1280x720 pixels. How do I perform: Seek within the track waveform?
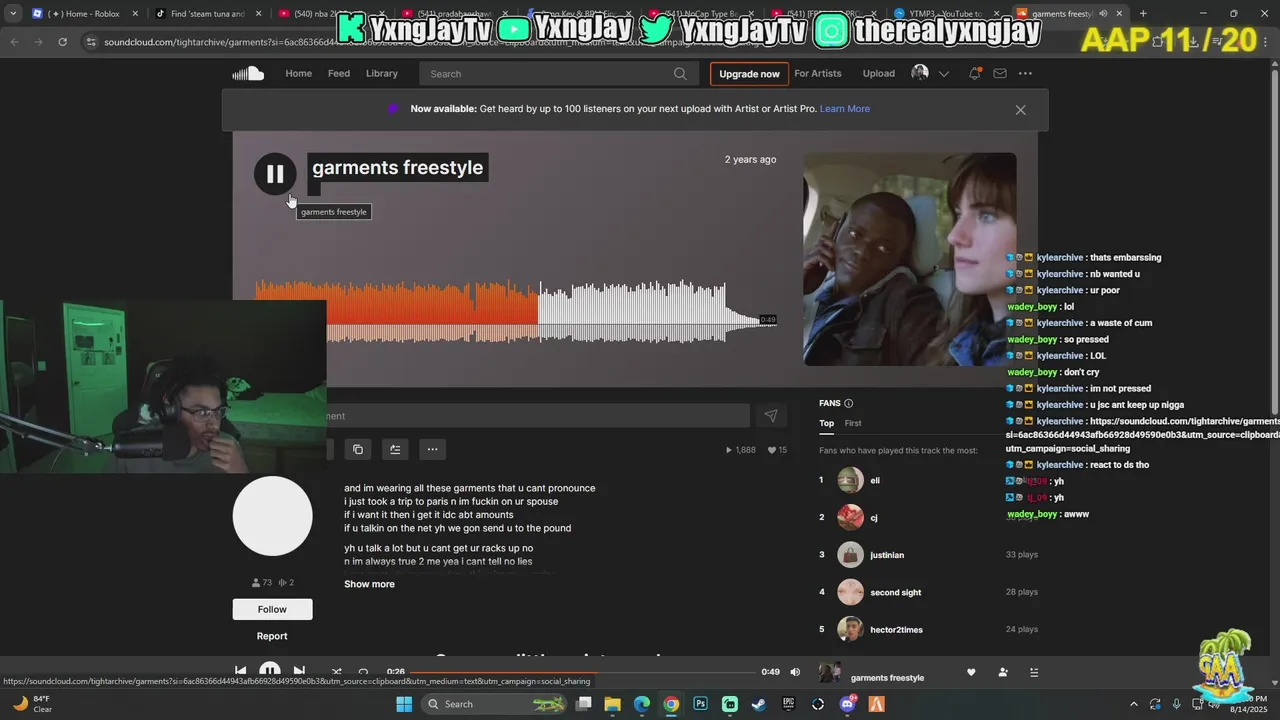pos(515,311)
